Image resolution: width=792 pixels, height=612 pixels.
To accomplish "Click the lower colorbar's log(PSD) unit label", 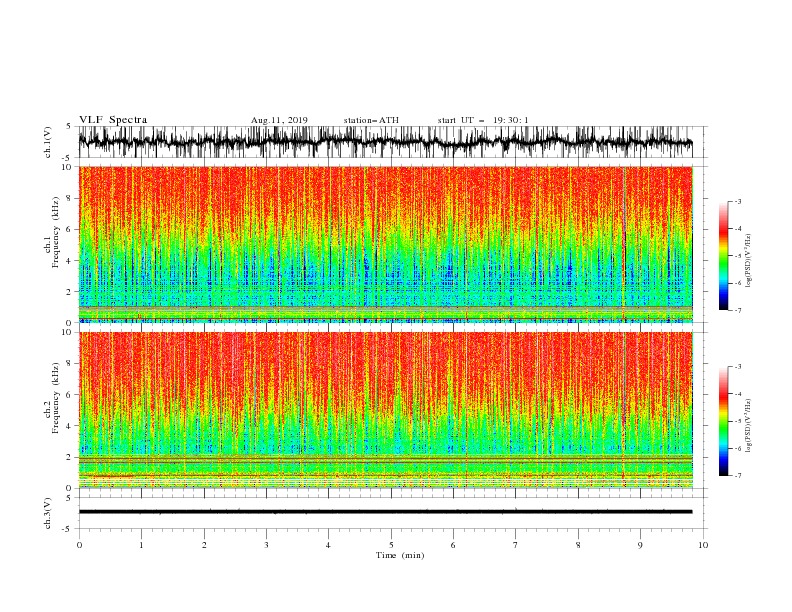I will (748, 425).
